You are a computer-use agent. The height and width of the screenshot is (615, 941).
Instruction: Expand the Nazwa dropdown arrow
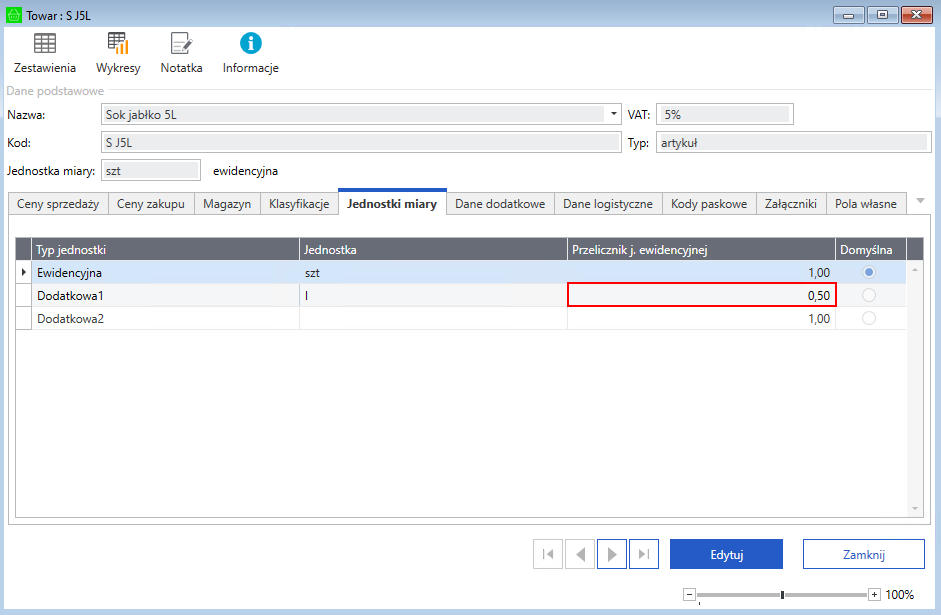(x=613, y=114)
